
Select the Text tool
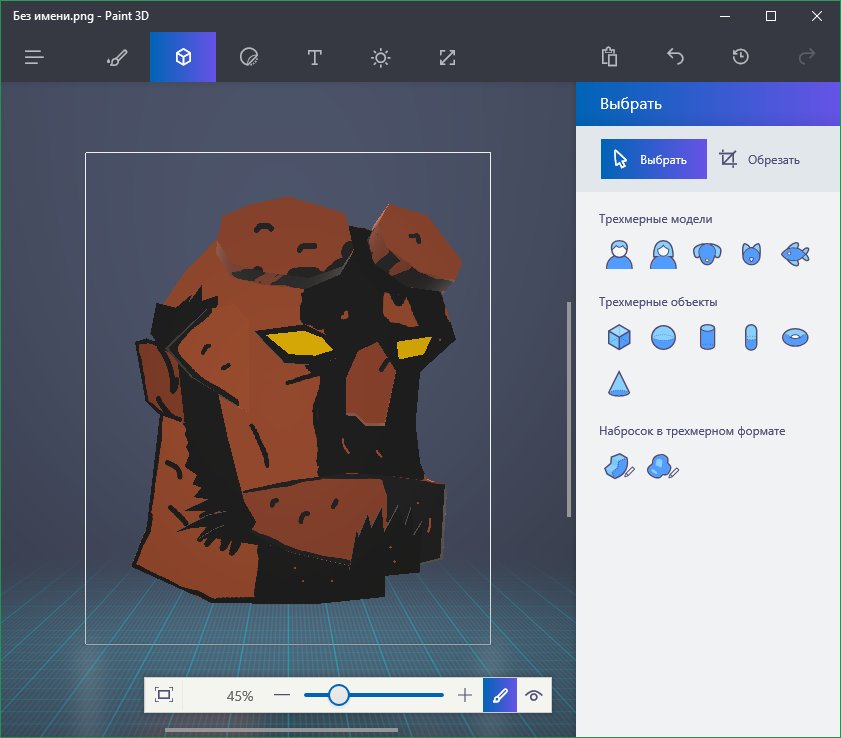314,57
